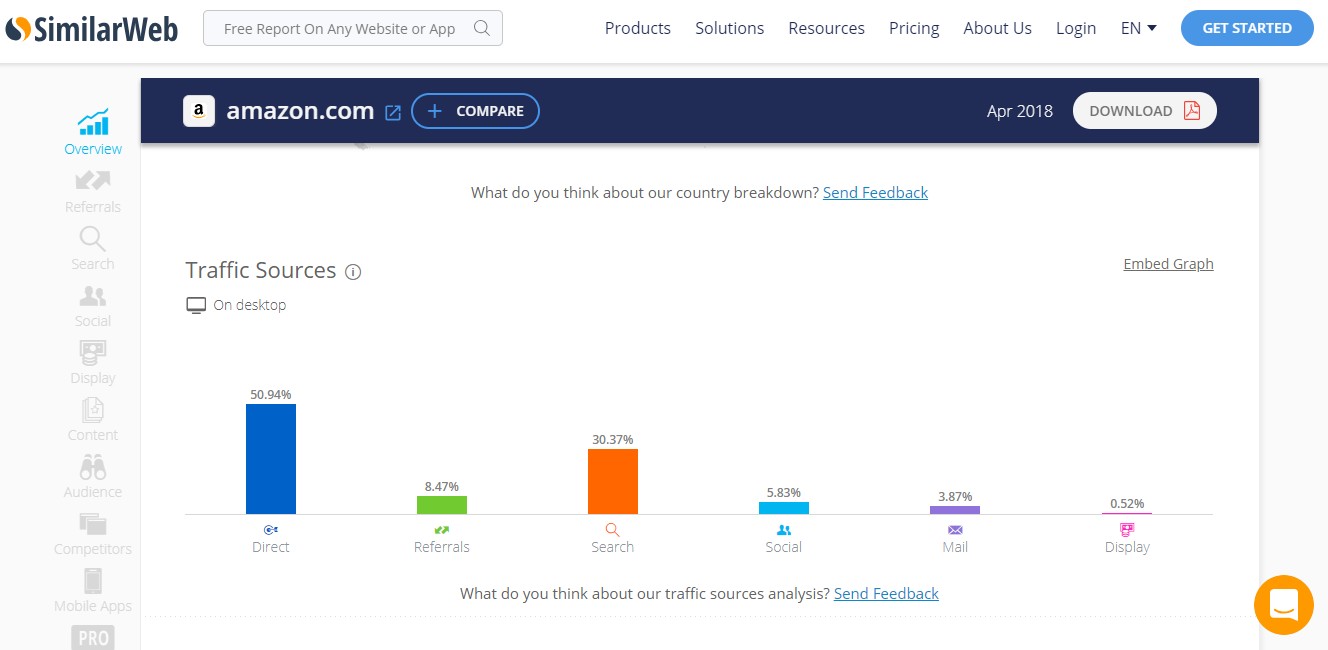Select the Competitors sidebar icon
Image resolution: width=1328 pixels, height=650 pixels.
click(93, 523)
